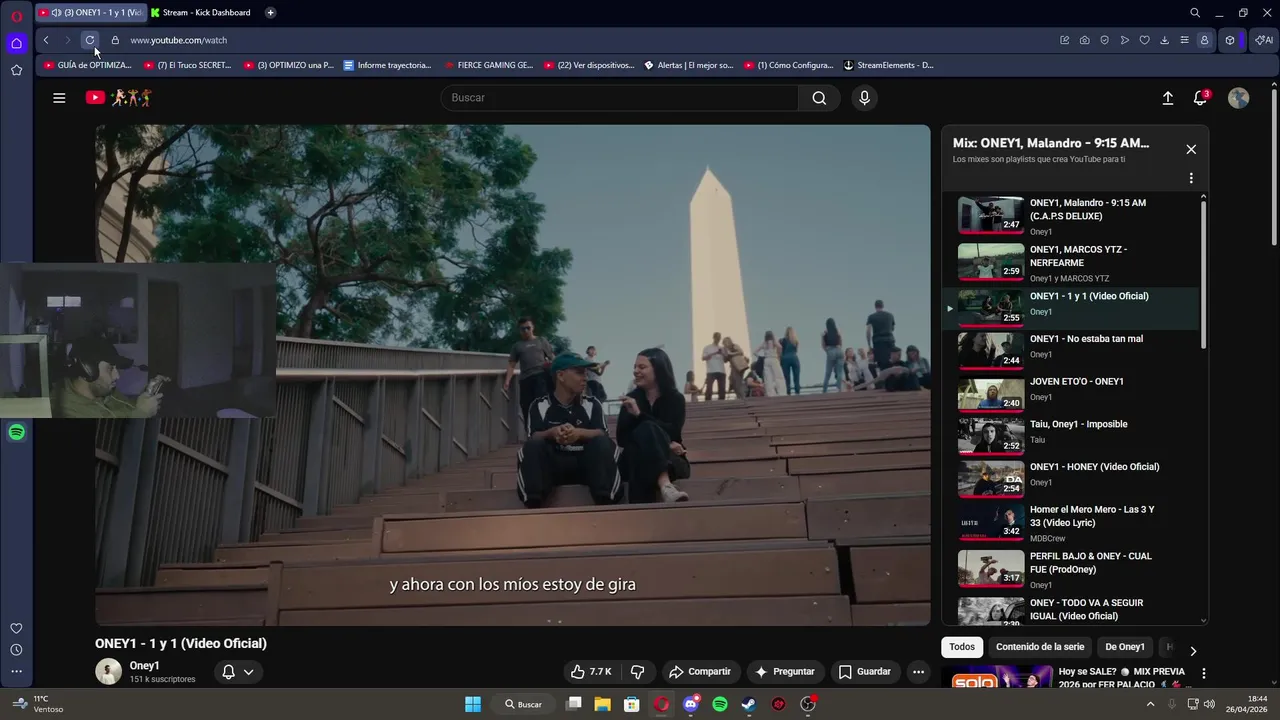1280x720 pixels.
Task: Open Opera snapshot camera tool
Action: [x=1085, y=40]
